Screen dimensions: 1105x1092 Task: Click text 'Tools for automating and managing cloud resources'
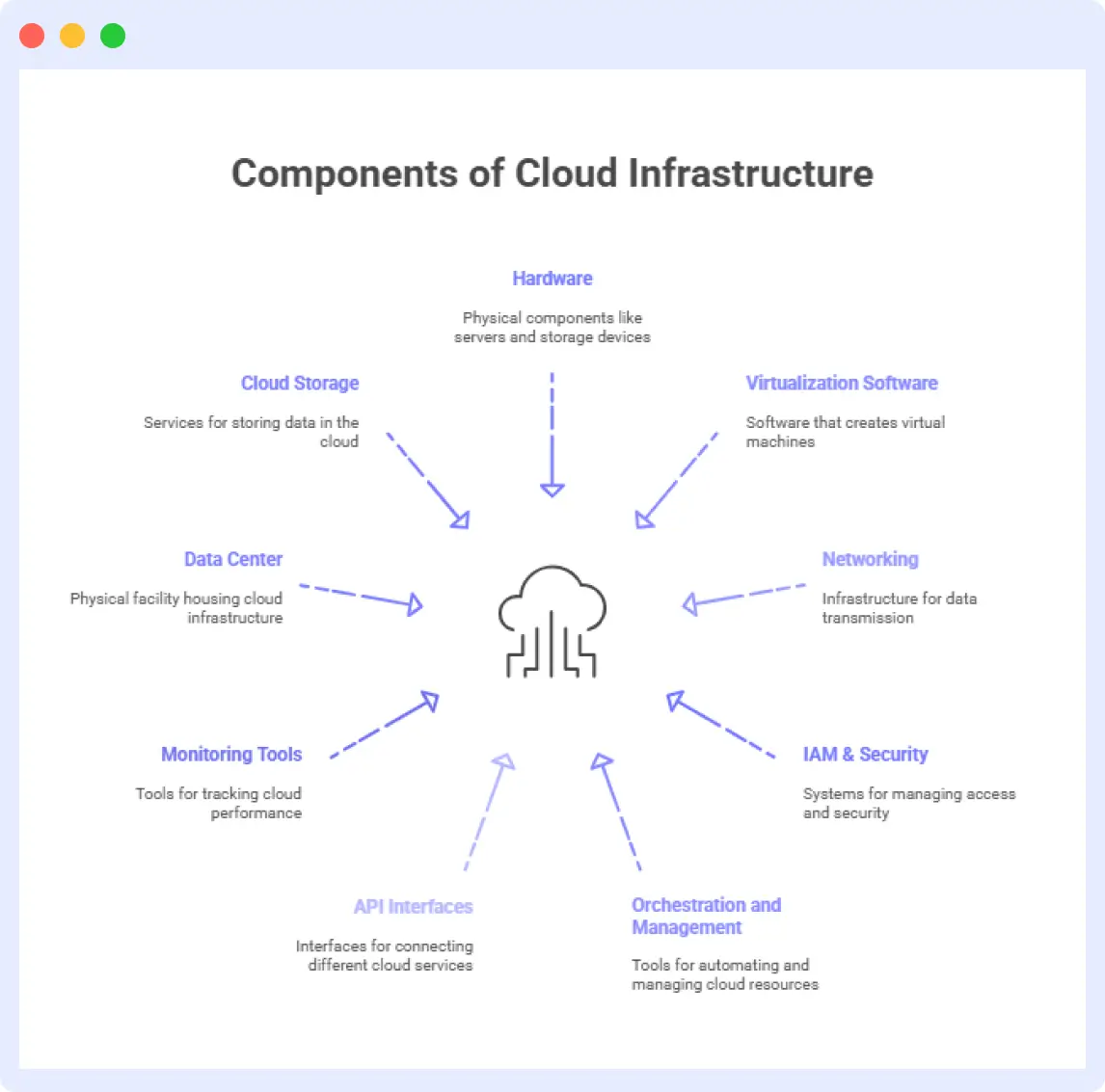coord(725,974)
